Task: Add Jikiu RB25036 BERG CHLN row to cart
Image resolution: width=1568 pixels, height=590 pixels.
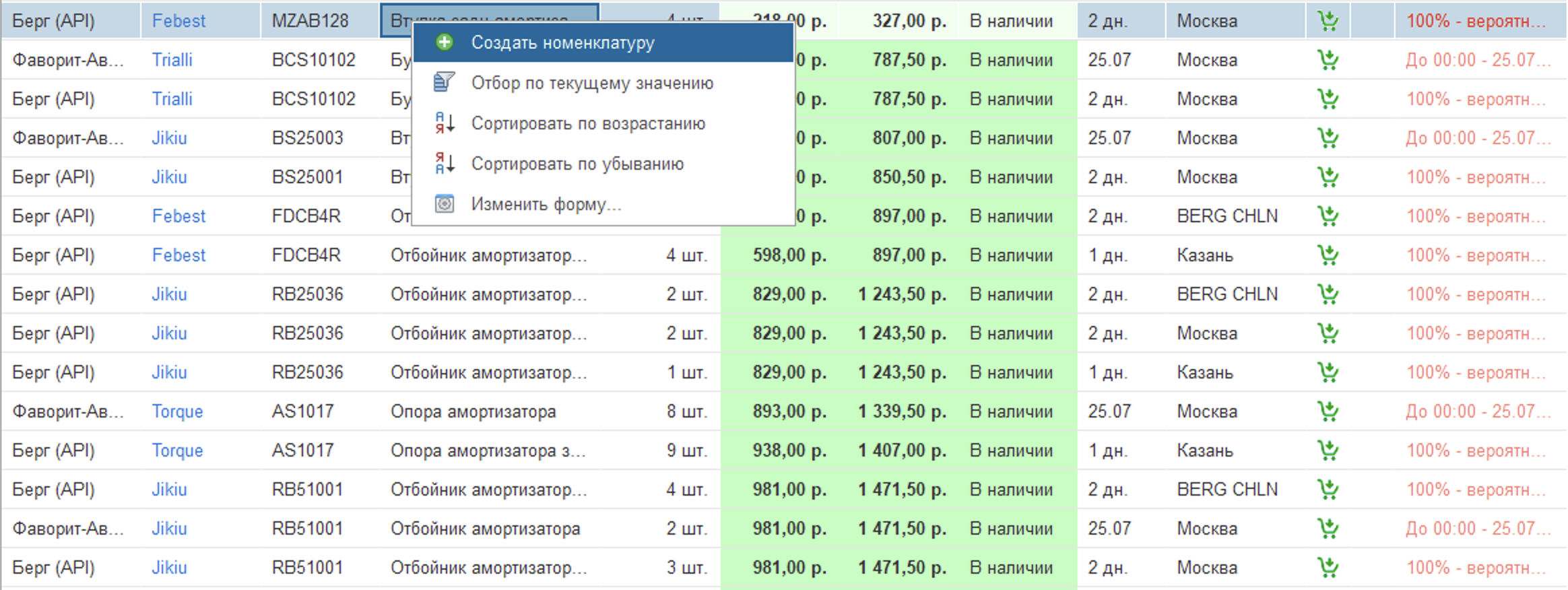Action: pyautogui.click(x=1328, y=294)
